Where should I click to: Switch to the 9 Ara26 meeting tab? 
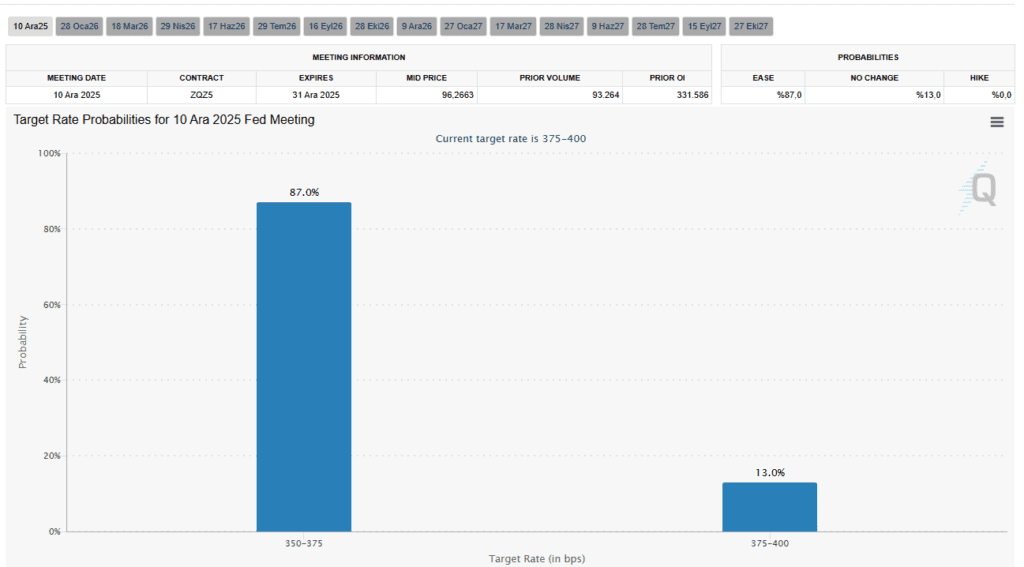416,26
